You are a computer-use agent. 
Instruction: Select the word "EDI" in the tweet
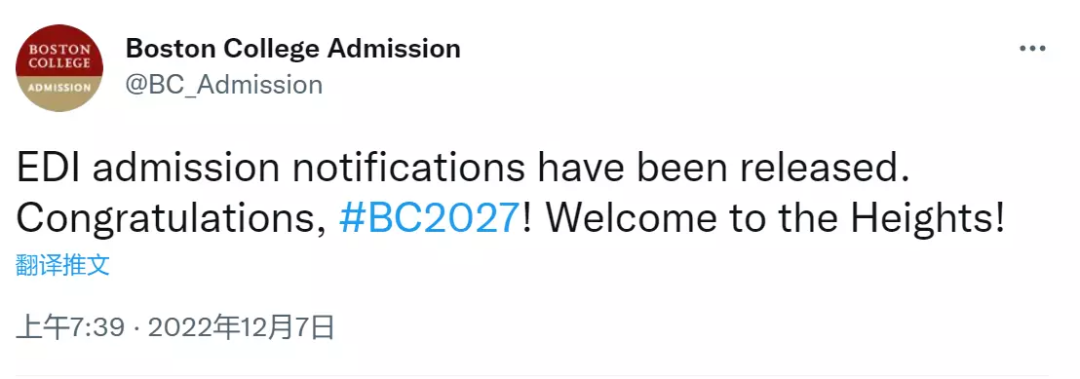coord(48,169)
